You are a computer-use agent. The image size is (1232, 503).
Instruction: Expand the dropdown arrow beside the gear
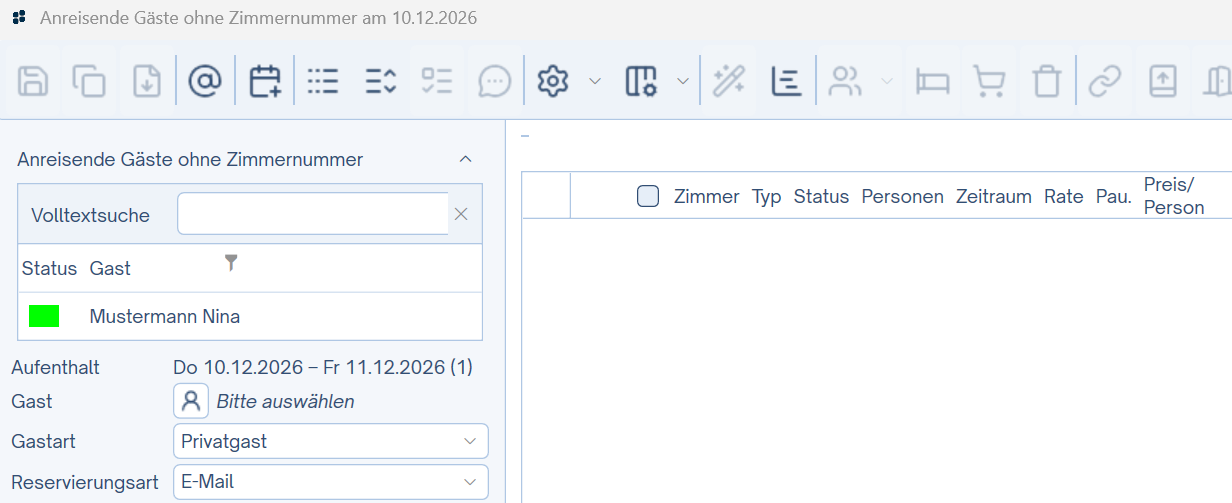(595, 81)
